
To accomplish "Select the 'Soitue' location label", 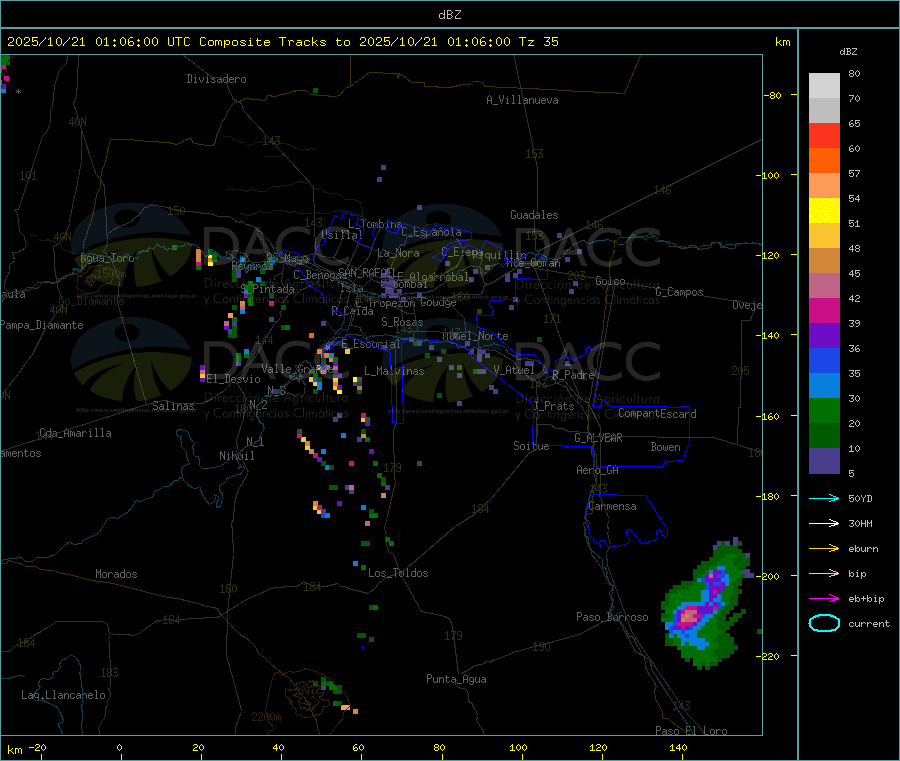I will 531,446.
